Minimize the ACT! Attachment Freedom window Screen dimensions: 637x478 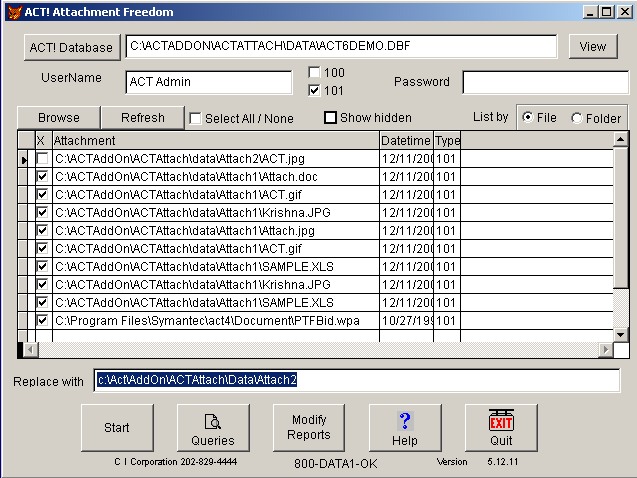[x=591, y=12]
